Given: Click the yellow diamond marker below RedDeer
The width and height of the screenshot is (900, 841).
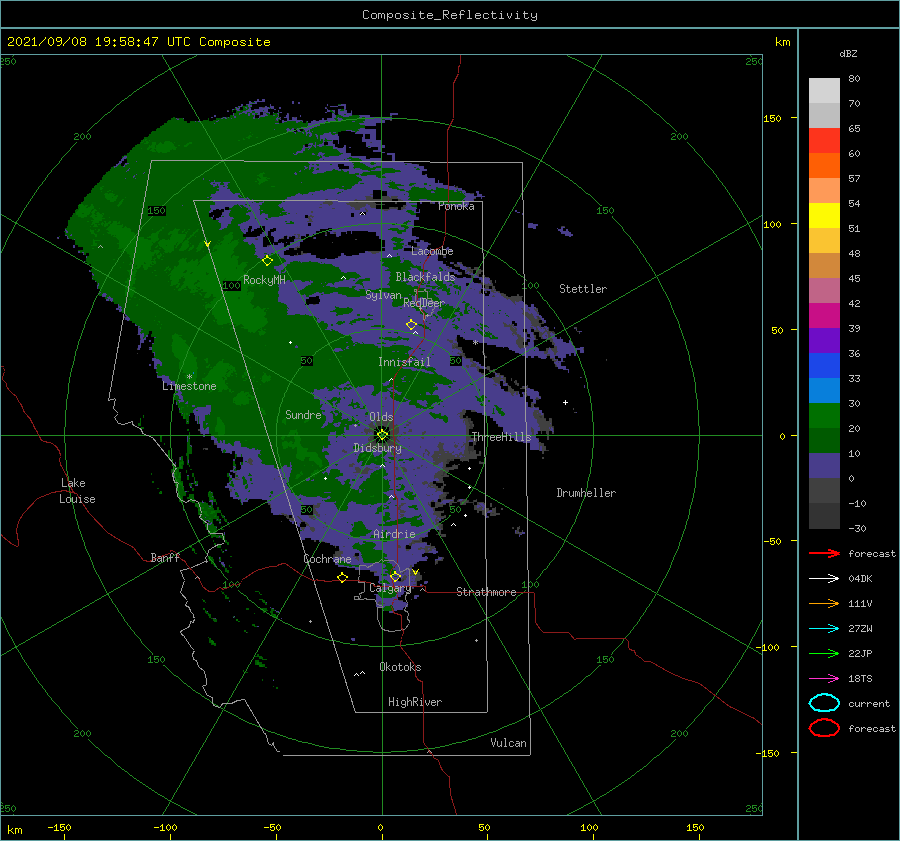Looking at the screenshot, I should [x=411, y=325].
